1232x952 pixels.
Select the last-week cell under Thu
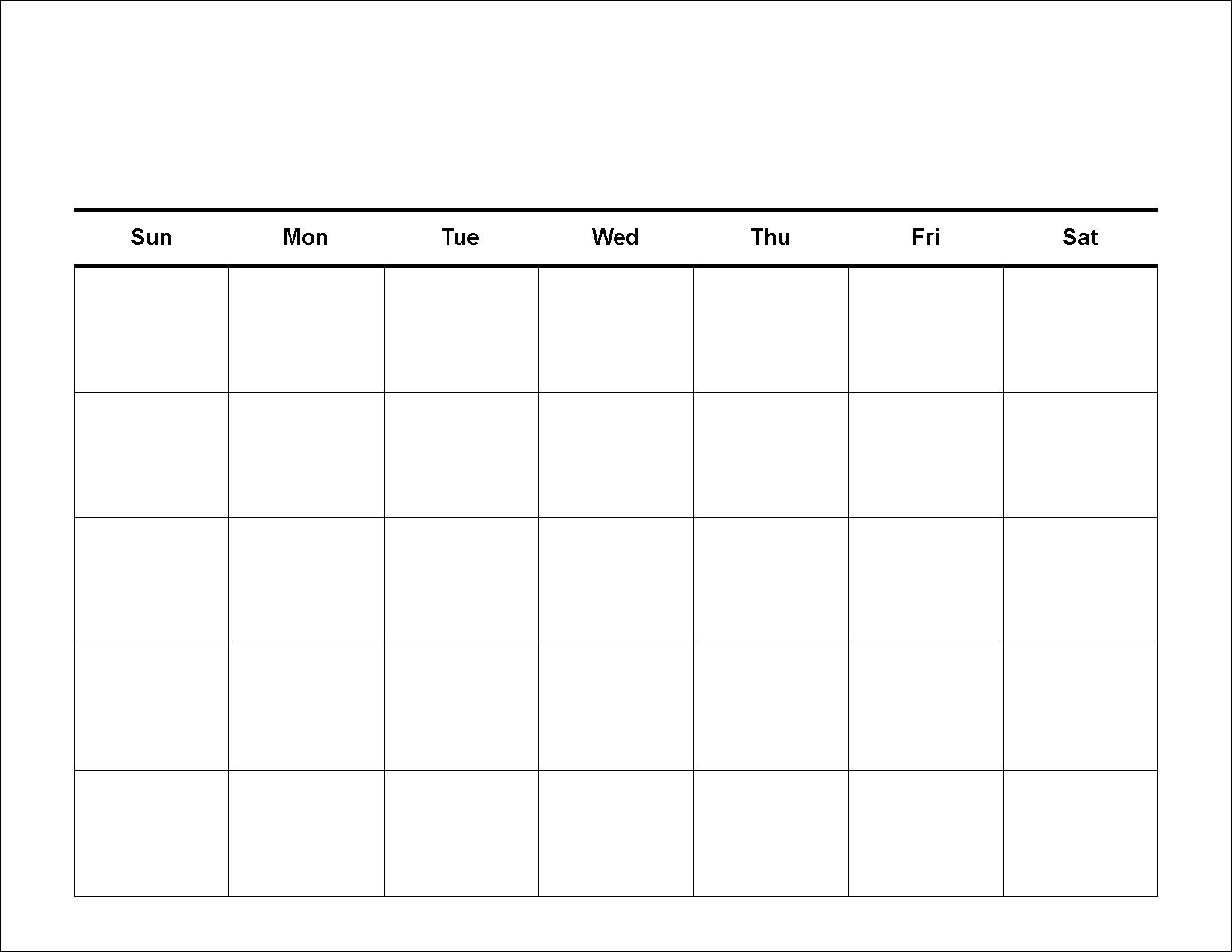(771, 833)
